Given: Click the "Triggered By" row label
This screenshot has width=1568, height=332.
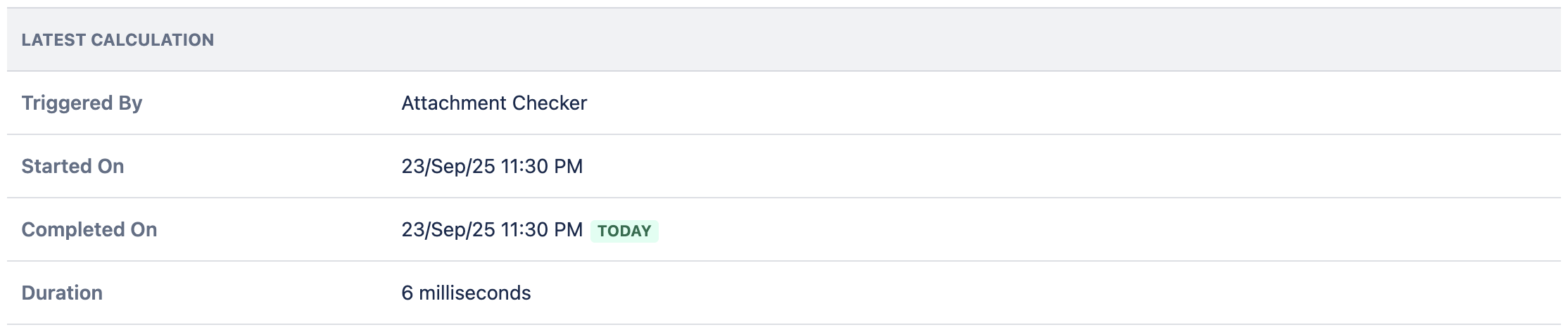Looking at the screenshot, I should pyautogui.click(x=82, y=103).
